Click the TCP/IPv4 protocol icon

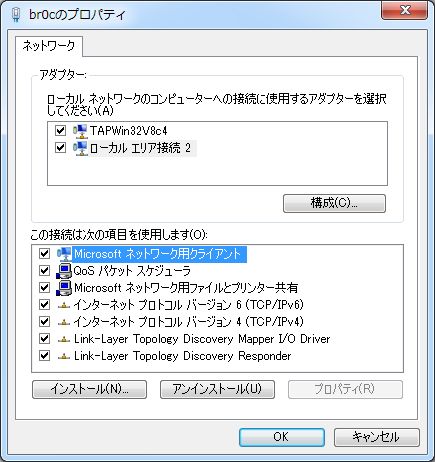pos(64,322)
